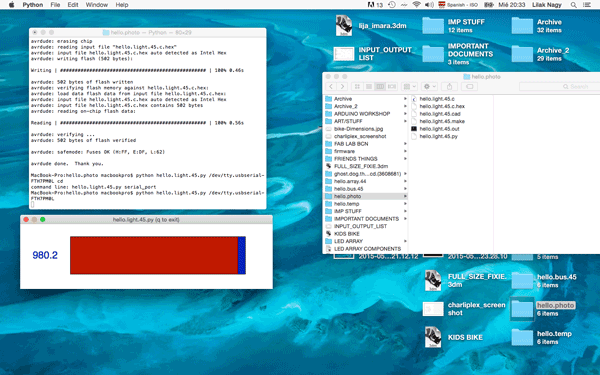Go back in hello.photo Finder window

(331, 86)
